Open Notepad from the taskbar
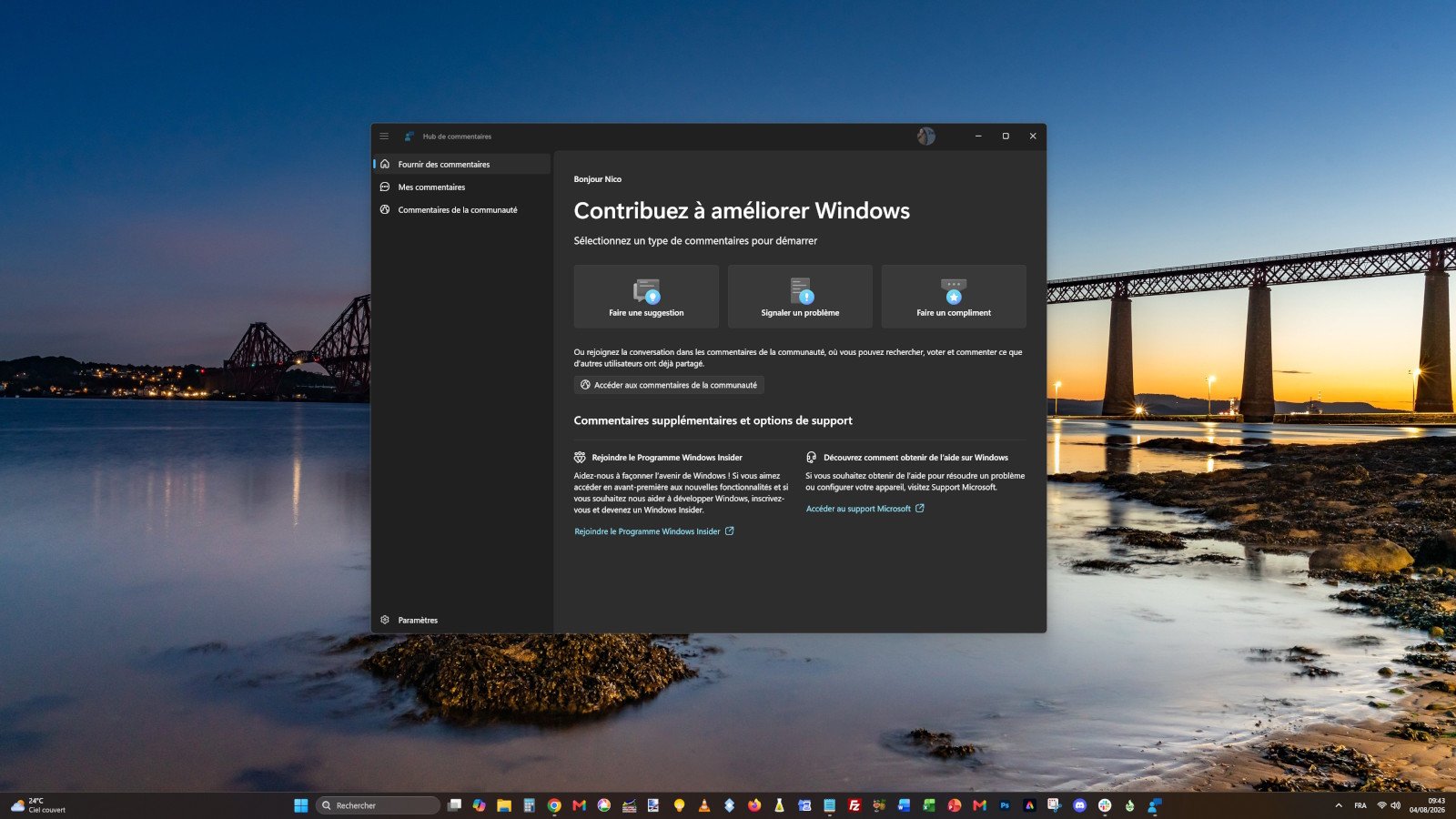The height and width of the screenshot is (819, 1456). [x=829, y=805]
